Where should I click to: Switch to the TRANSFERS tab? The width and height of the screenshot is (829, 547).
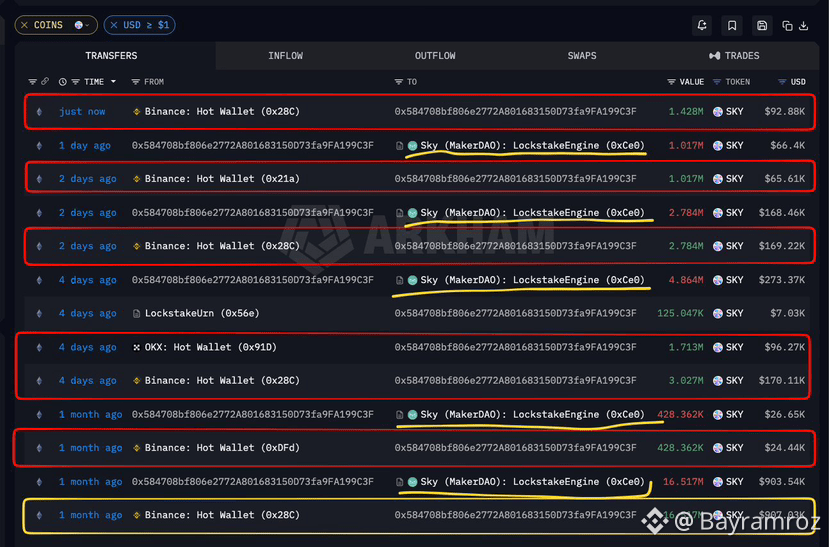coord(112,55)
